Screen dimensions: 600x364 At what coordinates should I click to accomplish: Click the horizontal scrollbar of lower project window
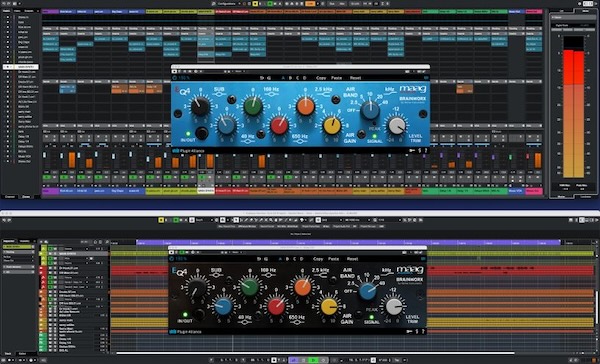315,353
